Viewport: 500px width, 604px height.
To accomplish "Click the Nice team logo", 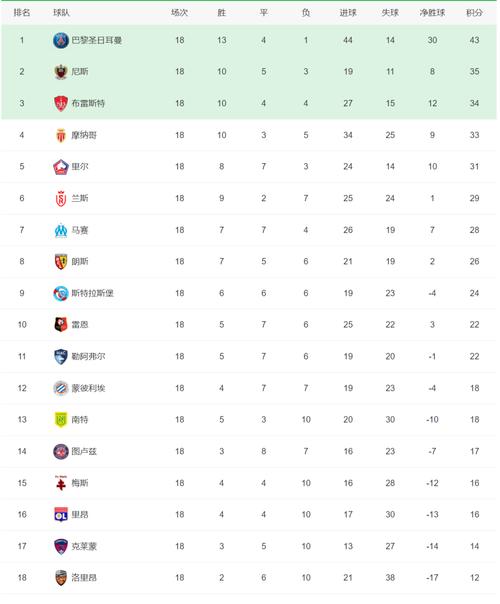I will 60,72.
